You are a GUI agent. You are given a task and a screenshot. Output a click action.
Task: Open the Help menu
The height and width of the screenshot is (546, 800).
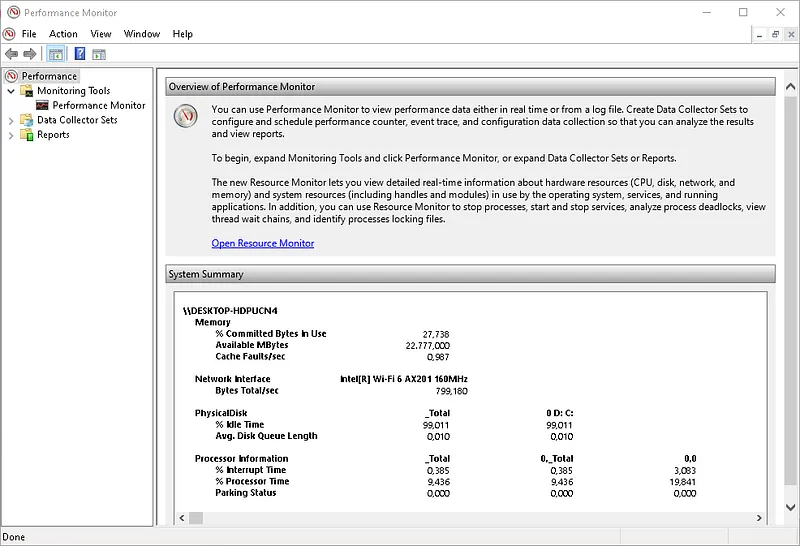pyautogui.click(x=182, y=34)
